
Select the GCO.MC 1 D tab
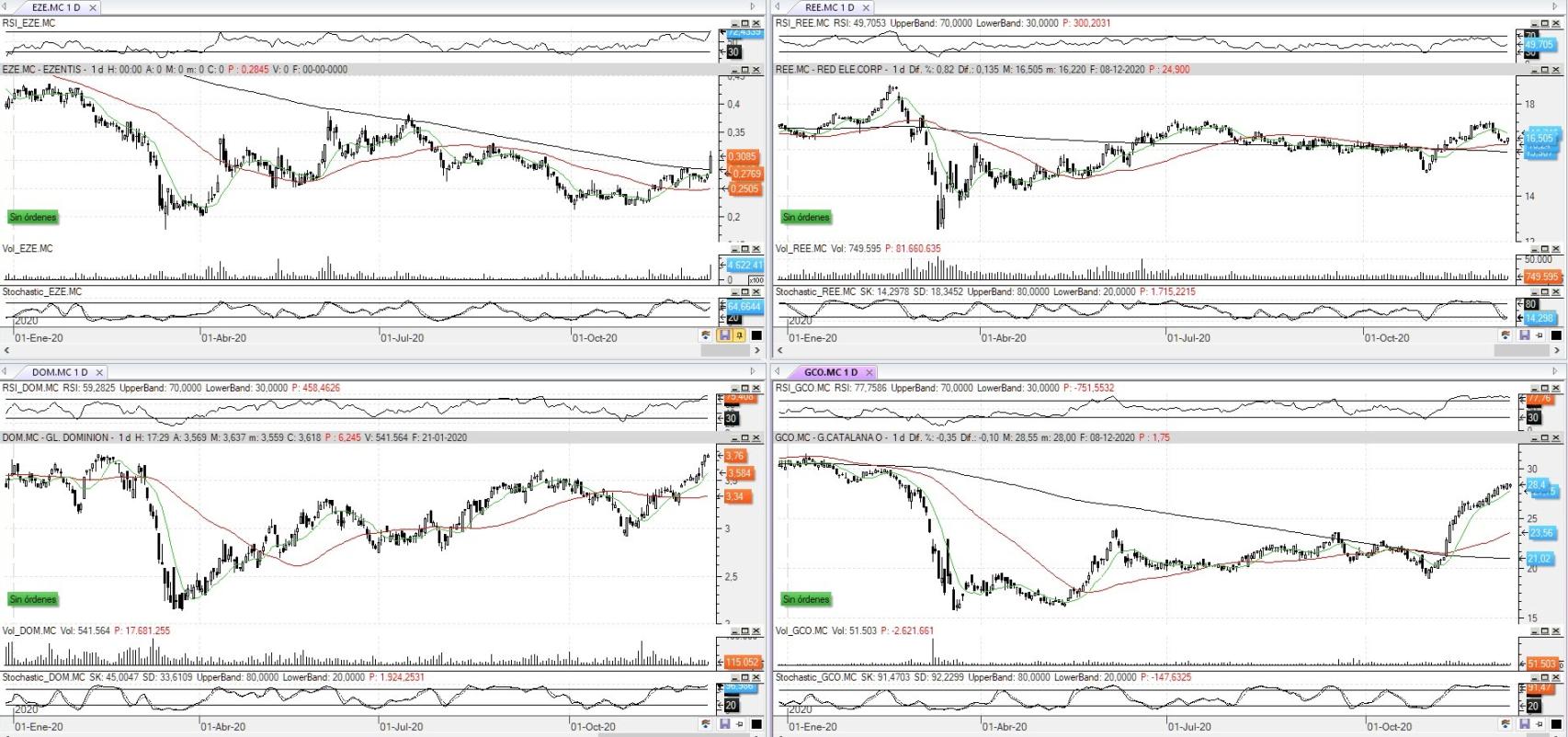[830, 372]
